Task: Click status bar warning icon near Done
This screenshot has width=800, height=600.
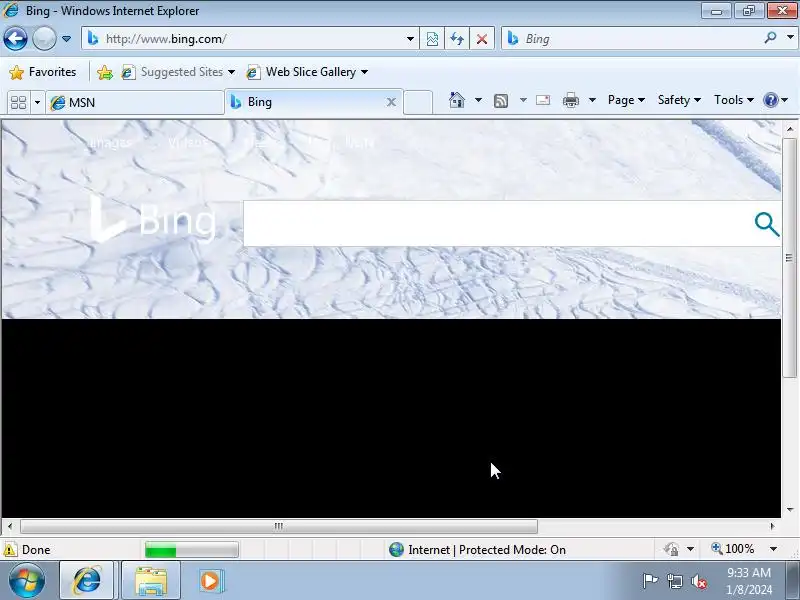Action: (x=10, y=550)
